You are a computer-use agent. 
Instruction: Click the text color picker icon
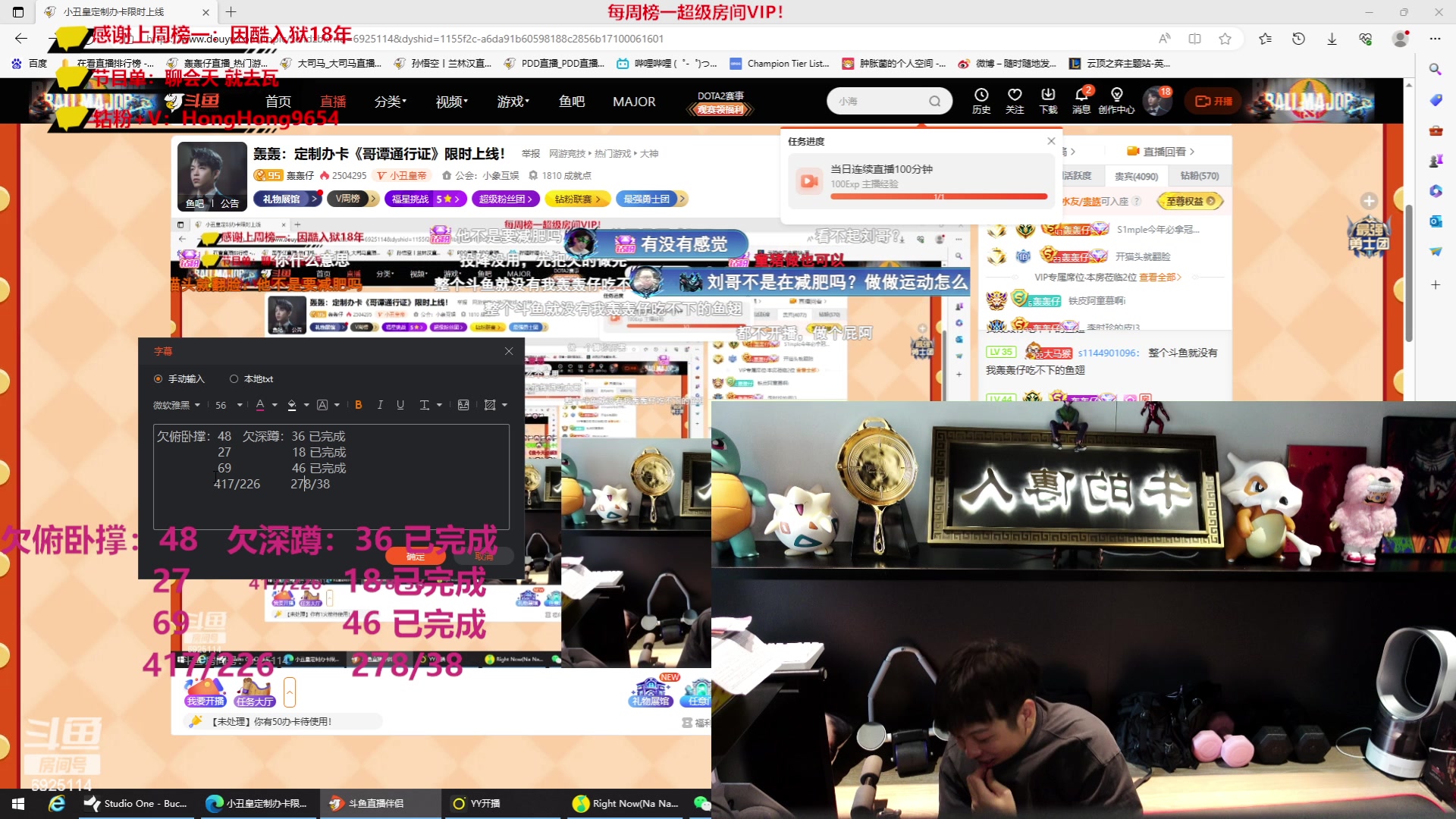pyautogui.click(x=259, y=405)
